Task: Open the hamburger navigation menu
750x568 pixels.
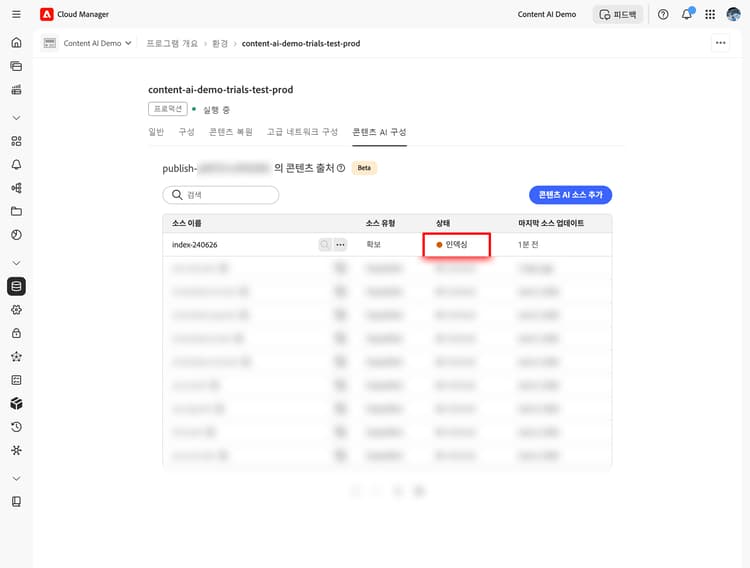Action: point(16,14)
